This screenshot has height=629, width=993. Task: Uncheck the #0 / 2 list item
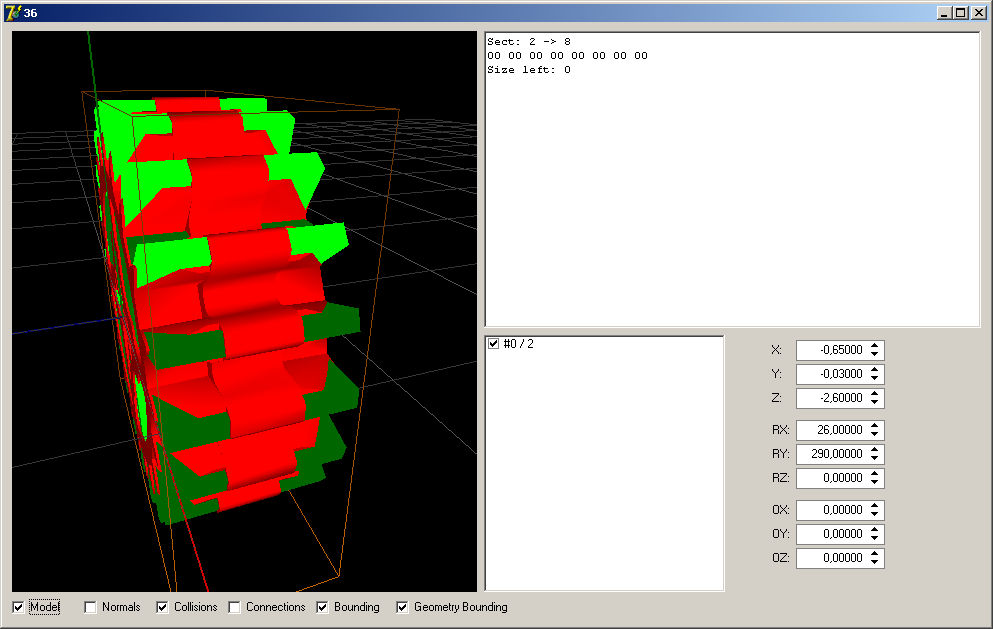(493, 344)
